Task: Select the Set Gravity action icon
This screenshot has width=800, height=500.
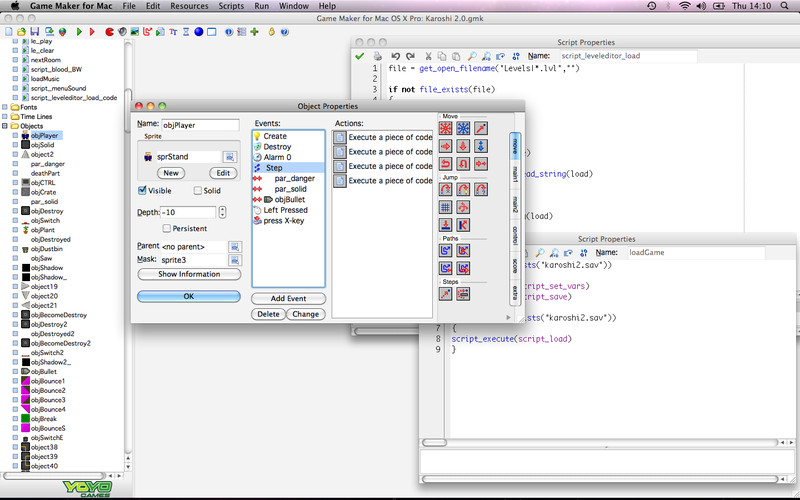Action: pos(481,146)
